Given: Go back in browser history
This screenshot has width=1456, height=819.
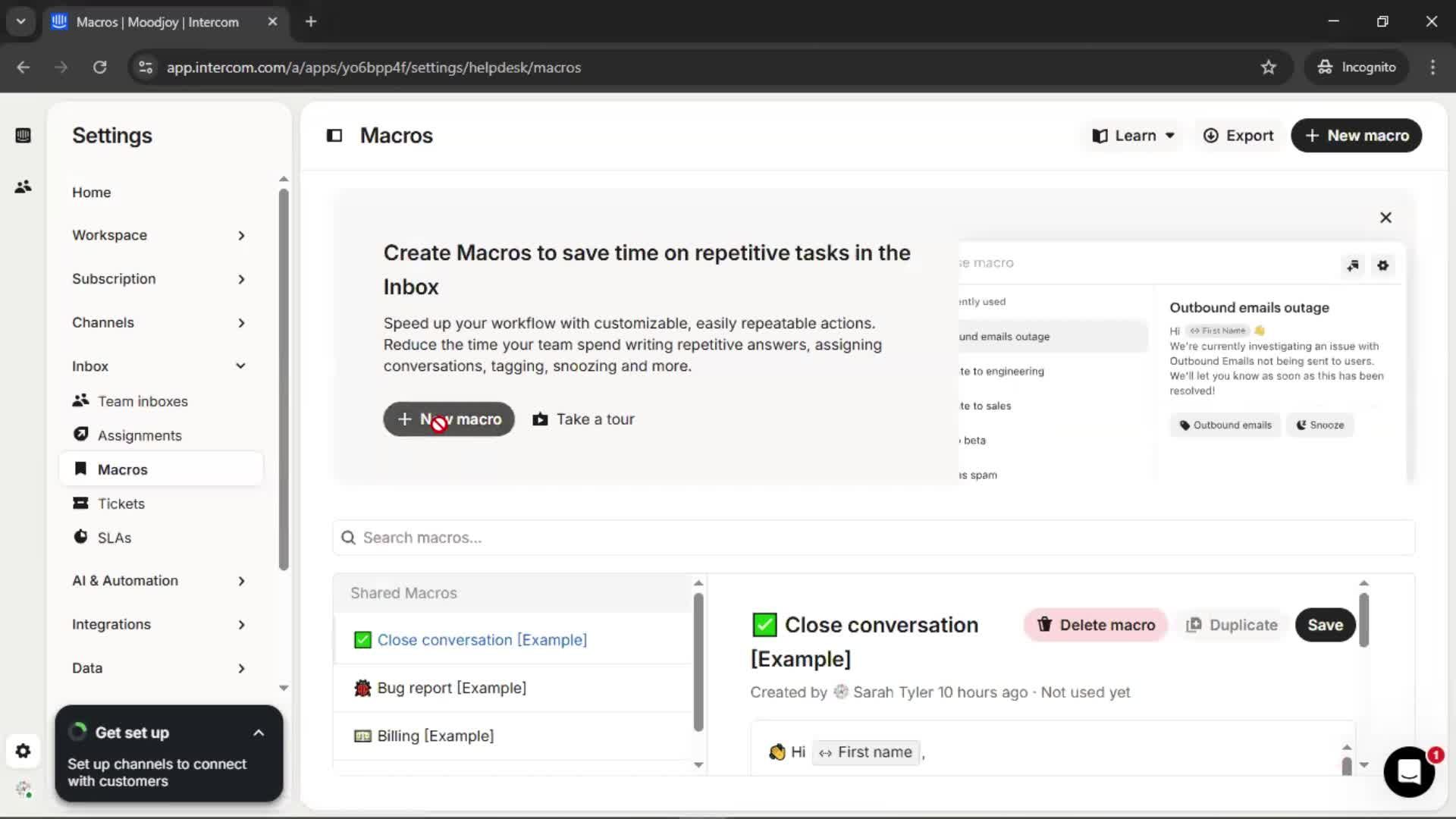Looking at the screenshot, I should point(24,67).
